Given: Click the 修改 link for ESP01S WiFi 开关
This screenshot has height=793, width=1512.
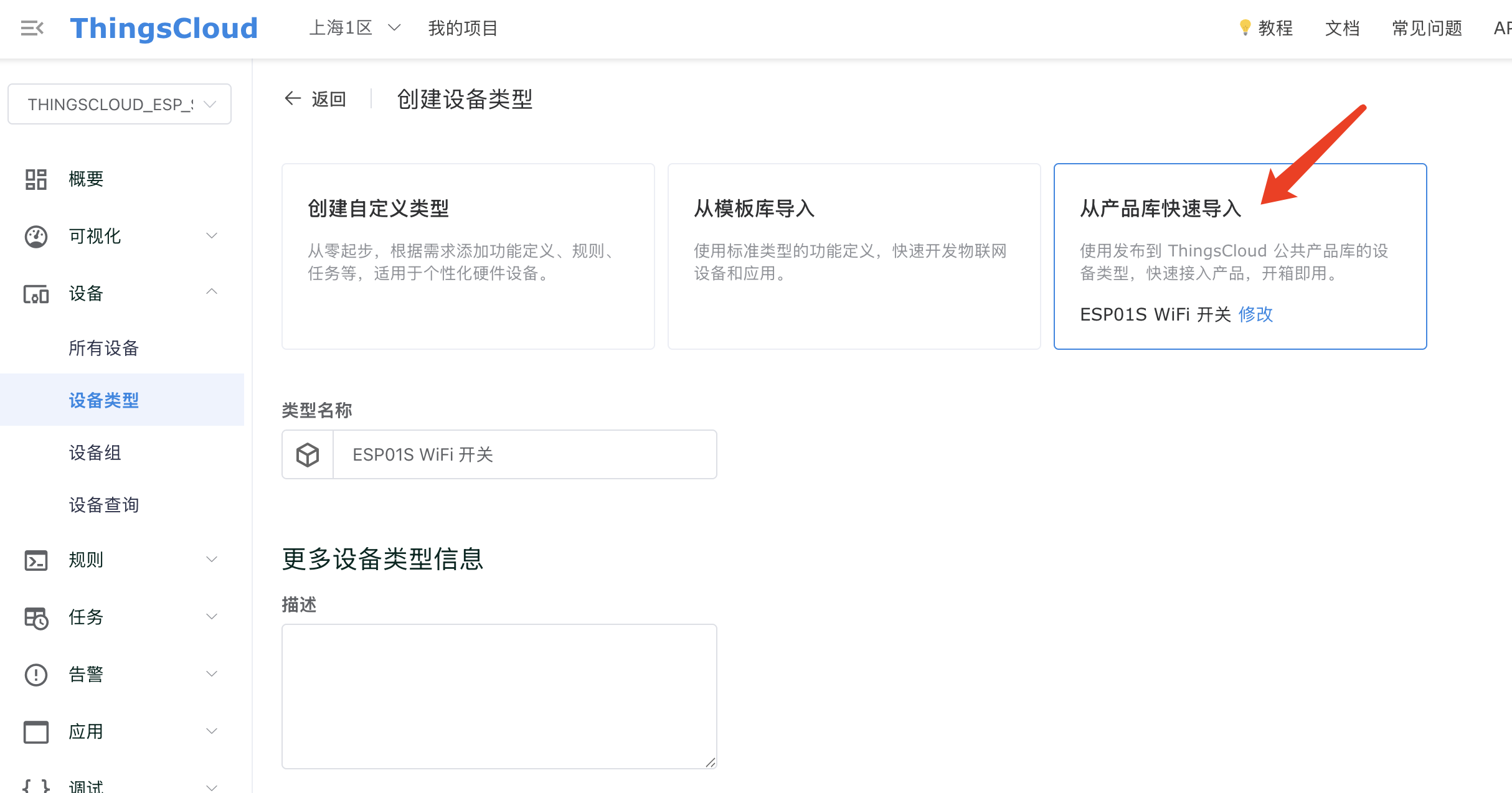Looking at the screenshot, I should pyautogui.click(x=1255, y=314).
